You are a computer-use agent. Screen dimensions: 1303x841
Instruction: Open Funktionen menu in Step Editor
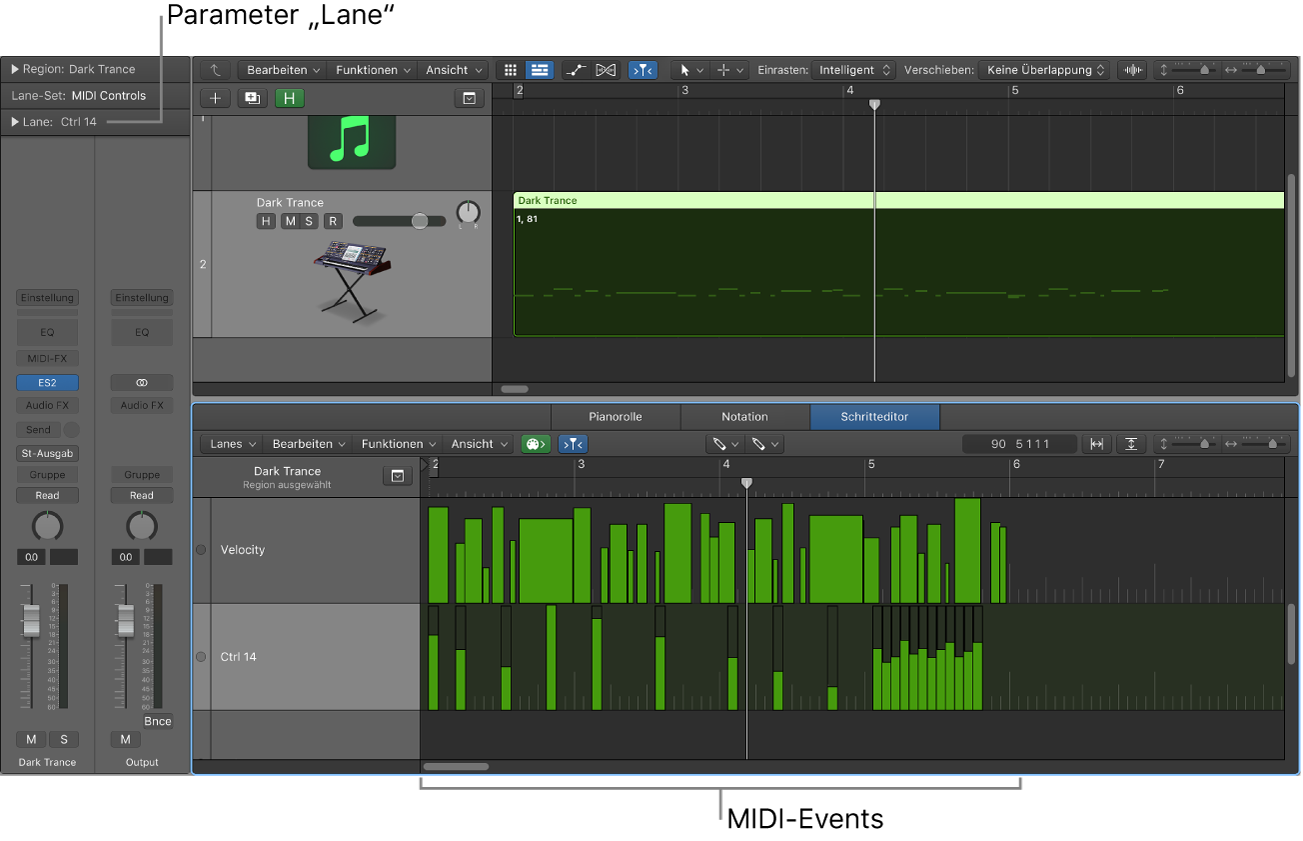pyautogui.click(x=398, y=444)
